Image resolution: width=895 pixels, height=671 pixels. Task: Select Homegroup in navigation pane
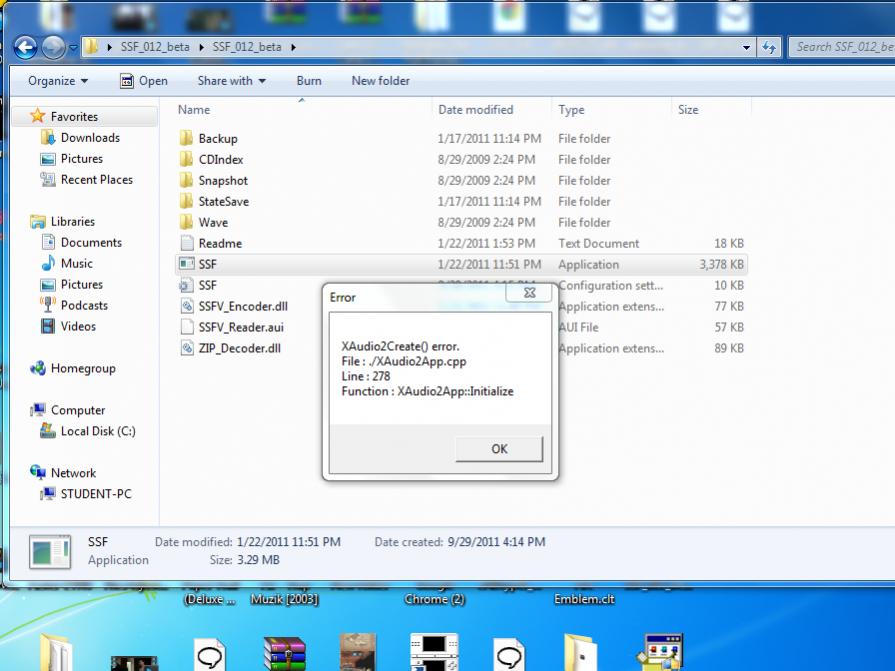(83, 369)
